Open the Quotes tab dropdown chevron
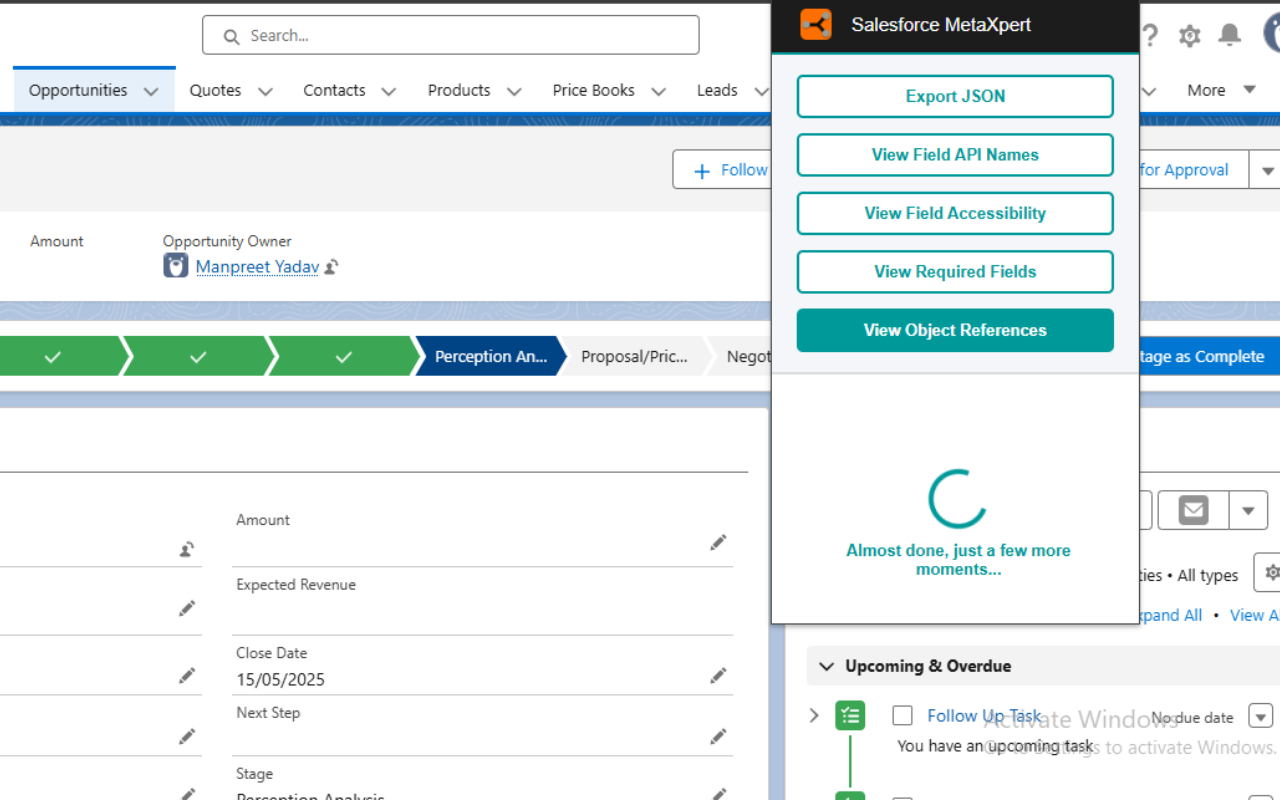This screenshot has width=1280, height=800. (x=265, y=91)
